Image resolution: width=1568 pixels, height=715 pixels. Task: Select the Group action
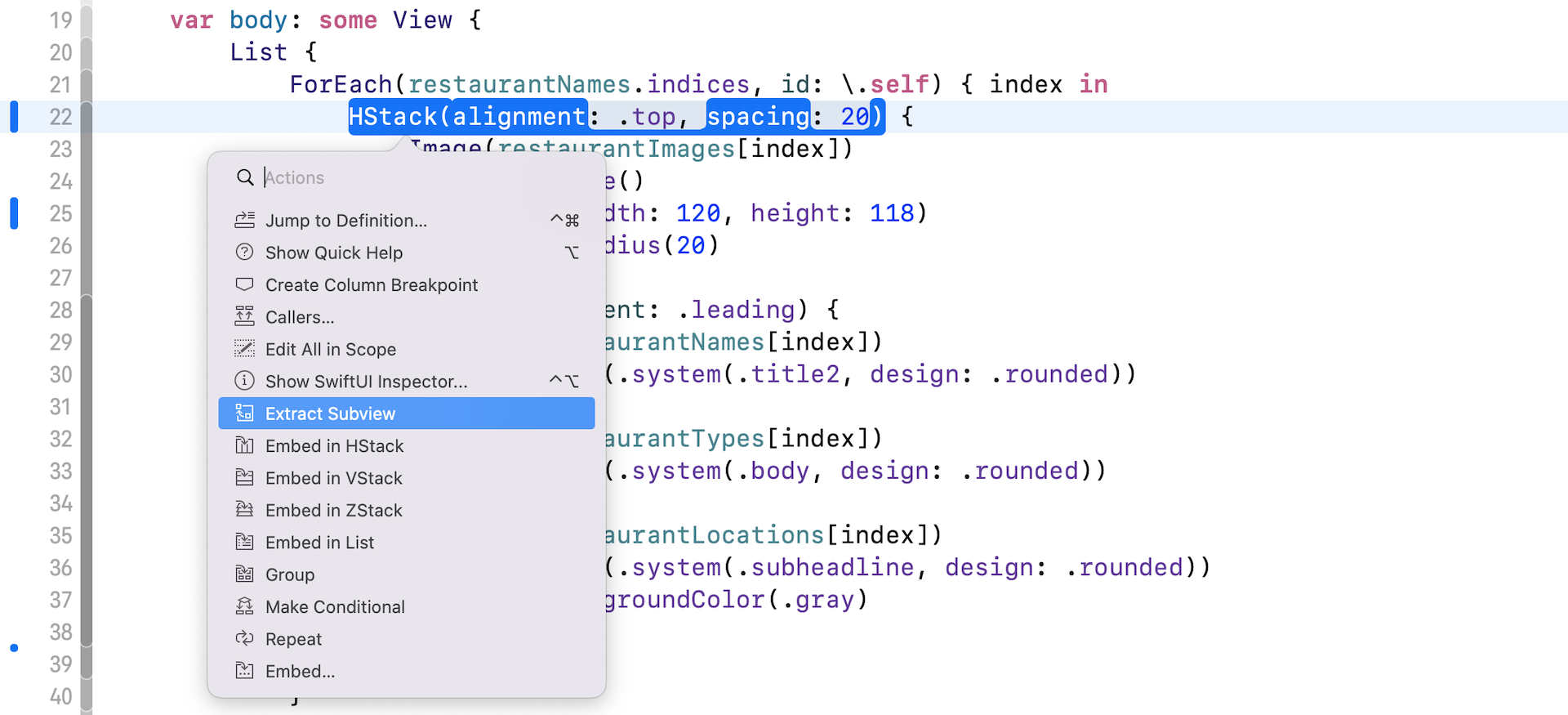click(289, 574)
